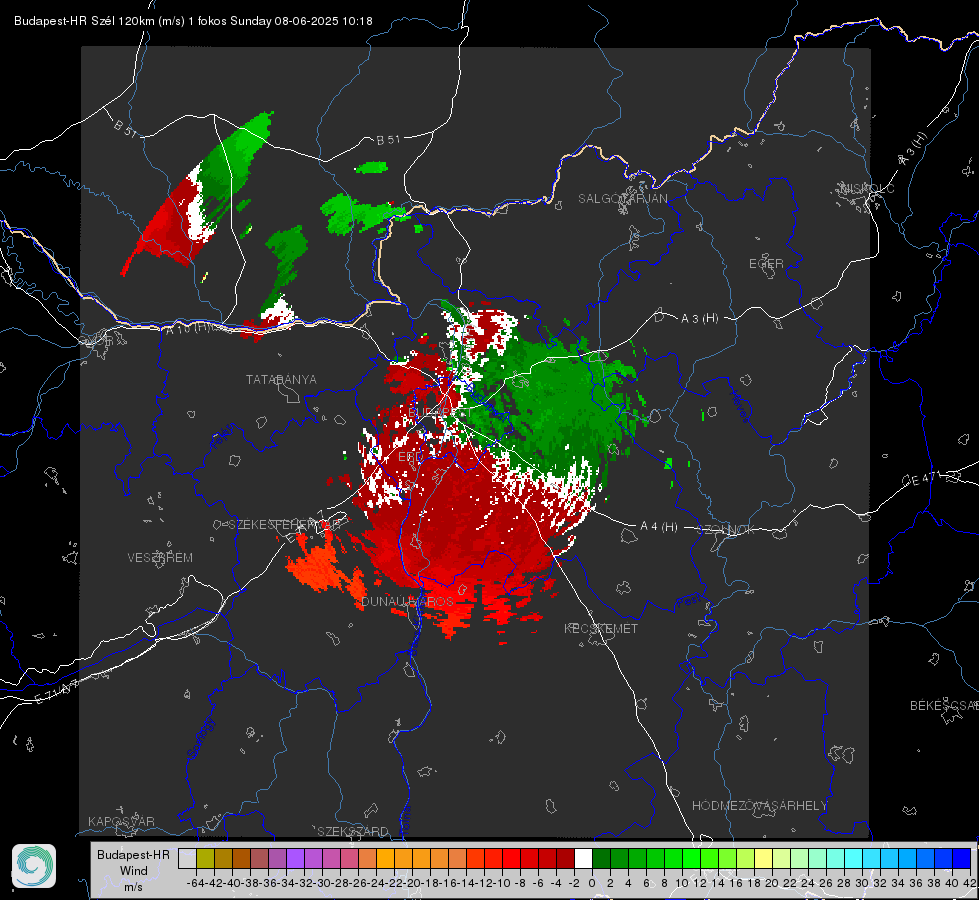Click the radar title text at the top
This screenshot has width=979, height=900.
[x=194, y=21]
